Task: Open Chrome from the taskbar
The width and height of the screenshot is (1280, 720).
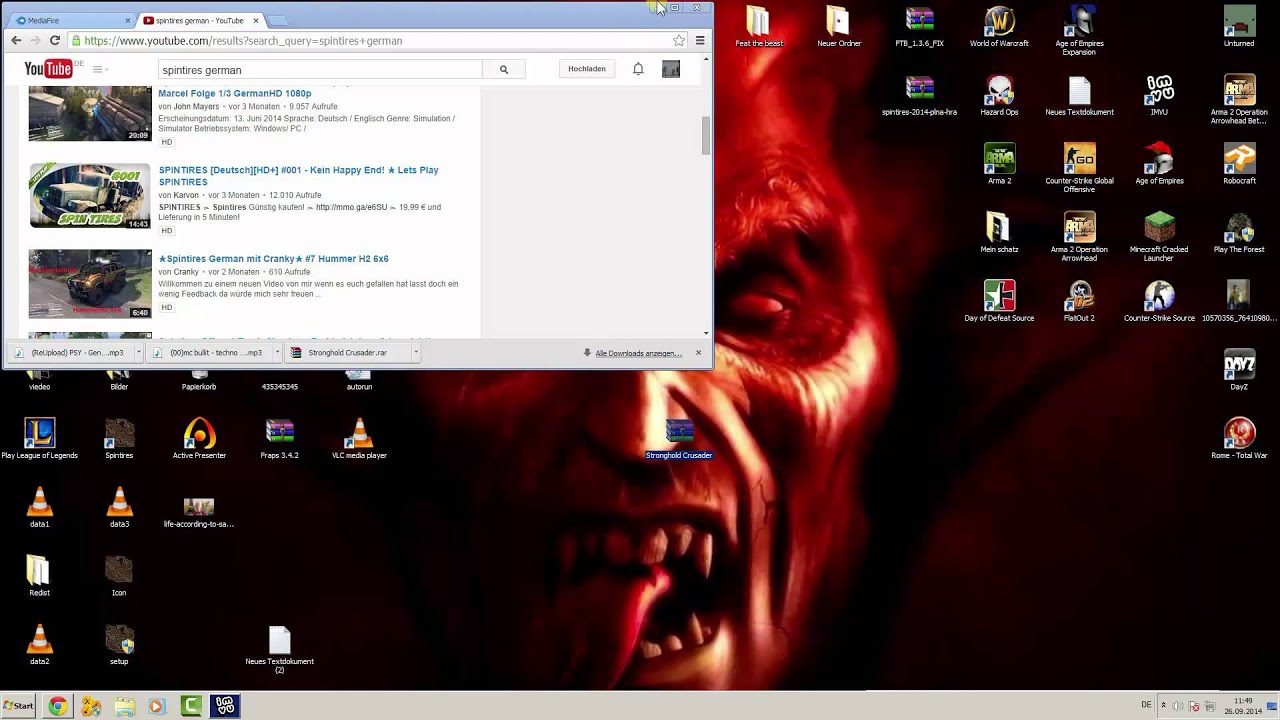Action: (x=58, y=706)
